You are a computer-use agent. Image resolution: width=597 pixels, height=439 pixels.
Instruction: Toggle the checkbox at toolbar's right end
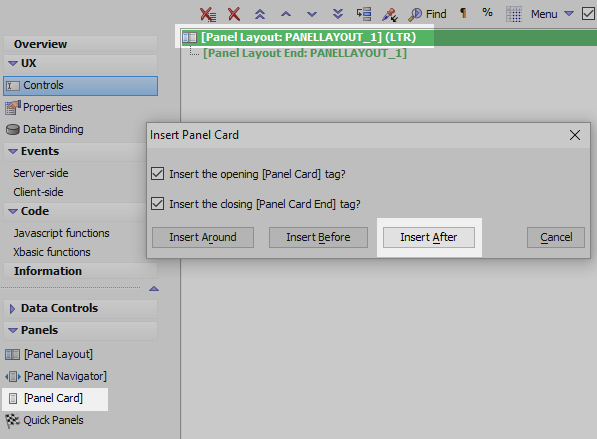click(589, 14)
